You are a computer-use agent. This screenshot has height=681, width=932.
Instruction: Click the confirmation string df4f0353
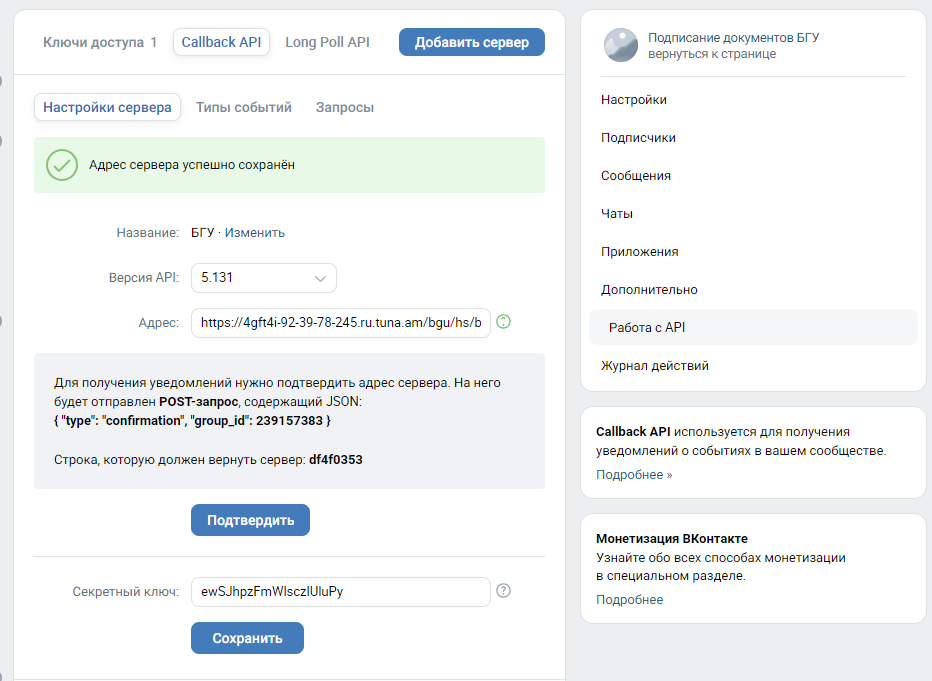[x=336, y=459]
